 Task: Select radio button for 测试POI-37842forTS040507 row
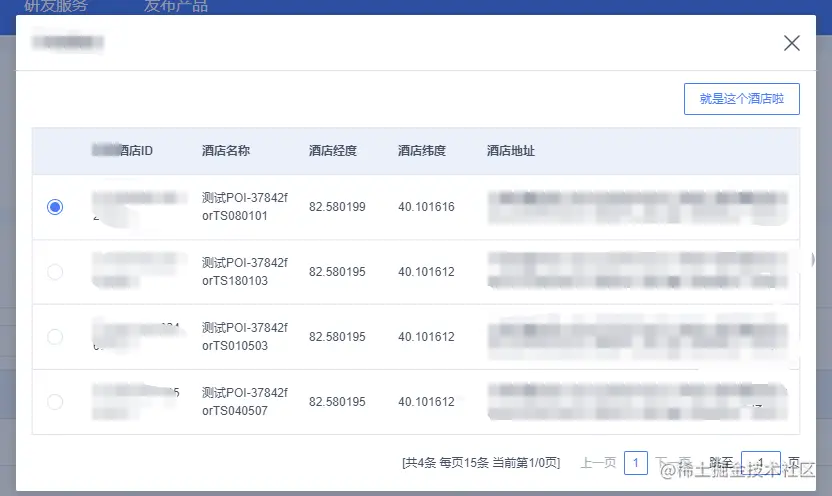coord(55,402)
